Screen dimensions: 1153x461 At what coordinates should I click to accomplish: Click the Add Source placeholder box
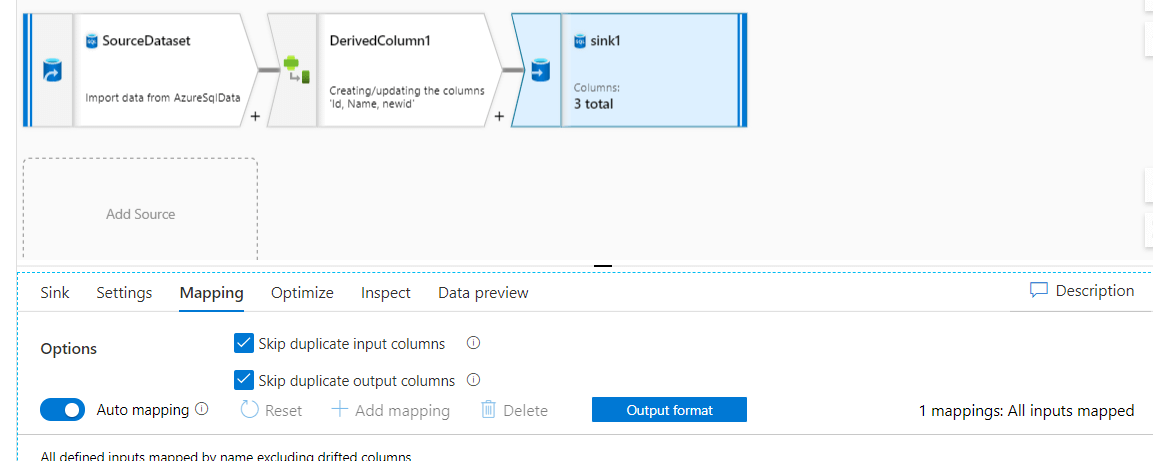(x=140, y=214)
